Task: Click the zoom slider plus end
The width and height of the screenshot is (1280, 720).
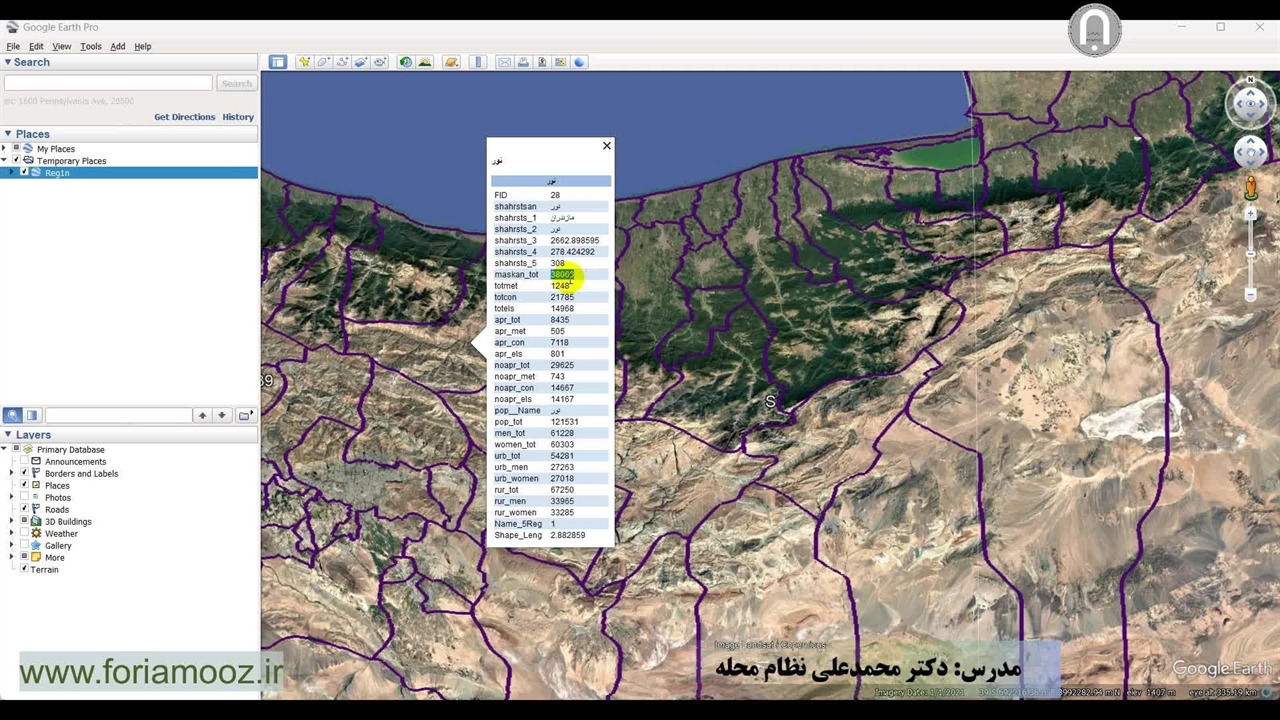Action: (x=1250, y=214)
